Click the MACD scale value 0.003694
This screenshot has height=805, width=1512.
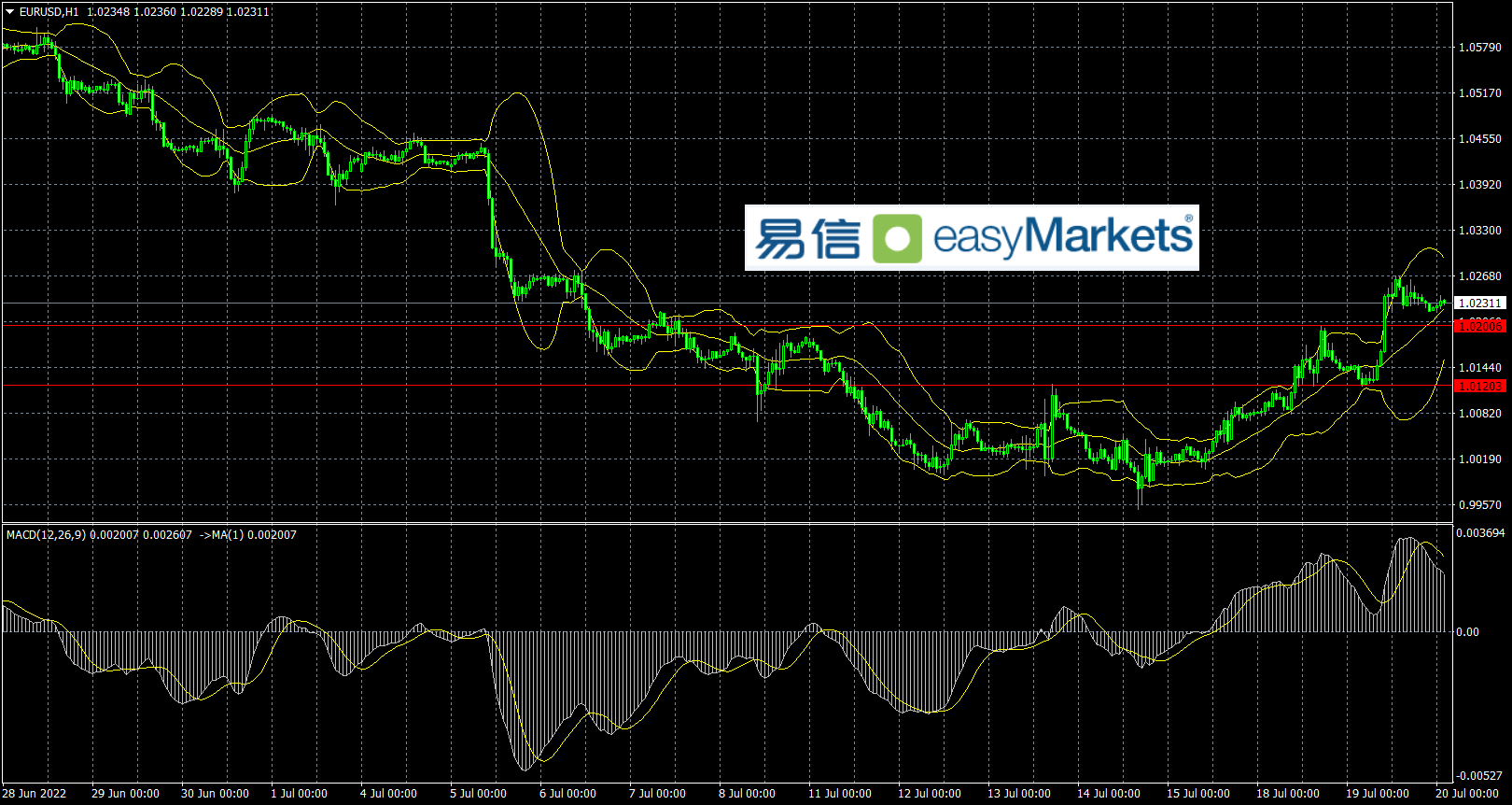[1481, 533]
